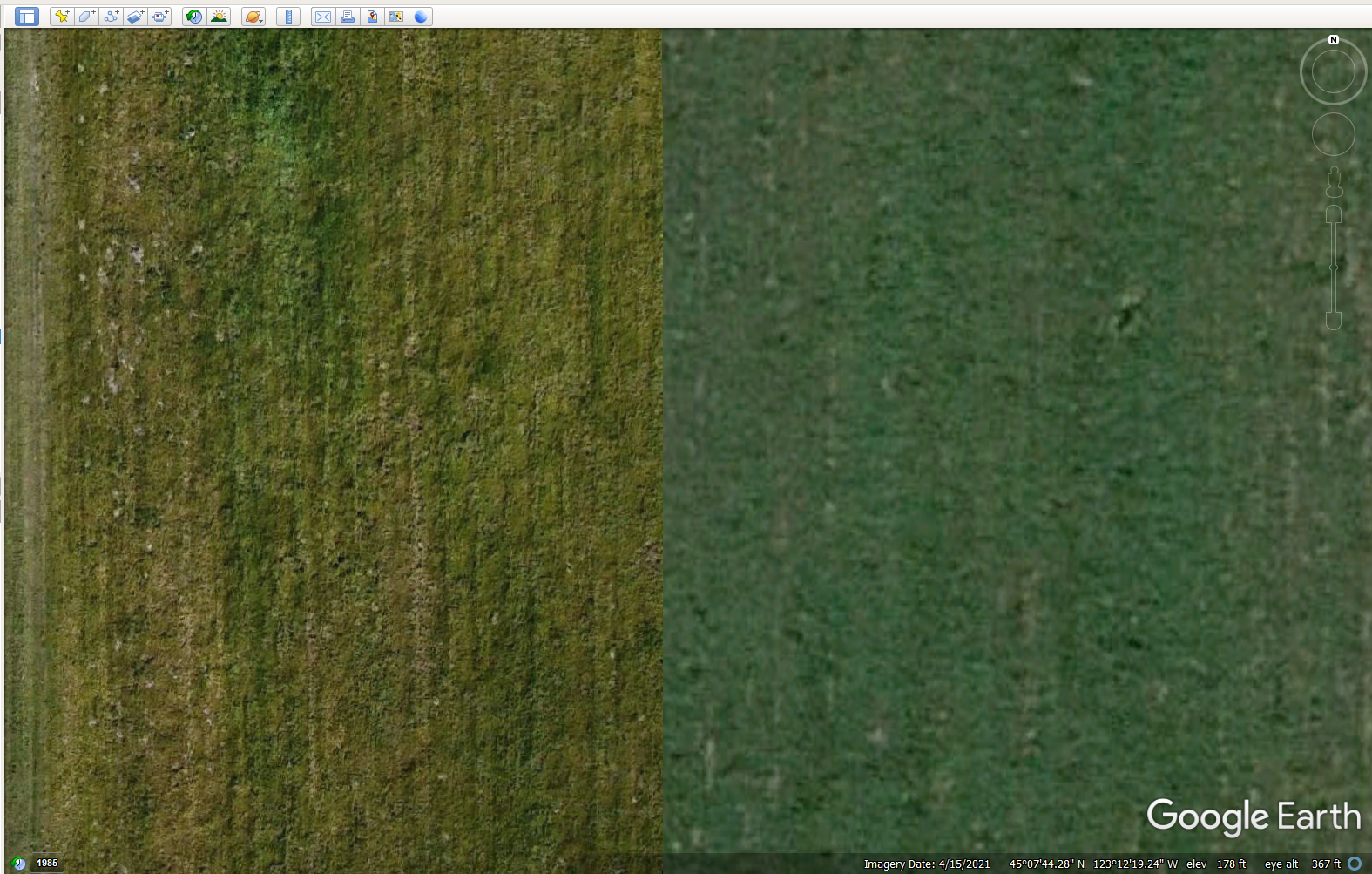Click the move (pan) joystick circle

pos(1334,135)
